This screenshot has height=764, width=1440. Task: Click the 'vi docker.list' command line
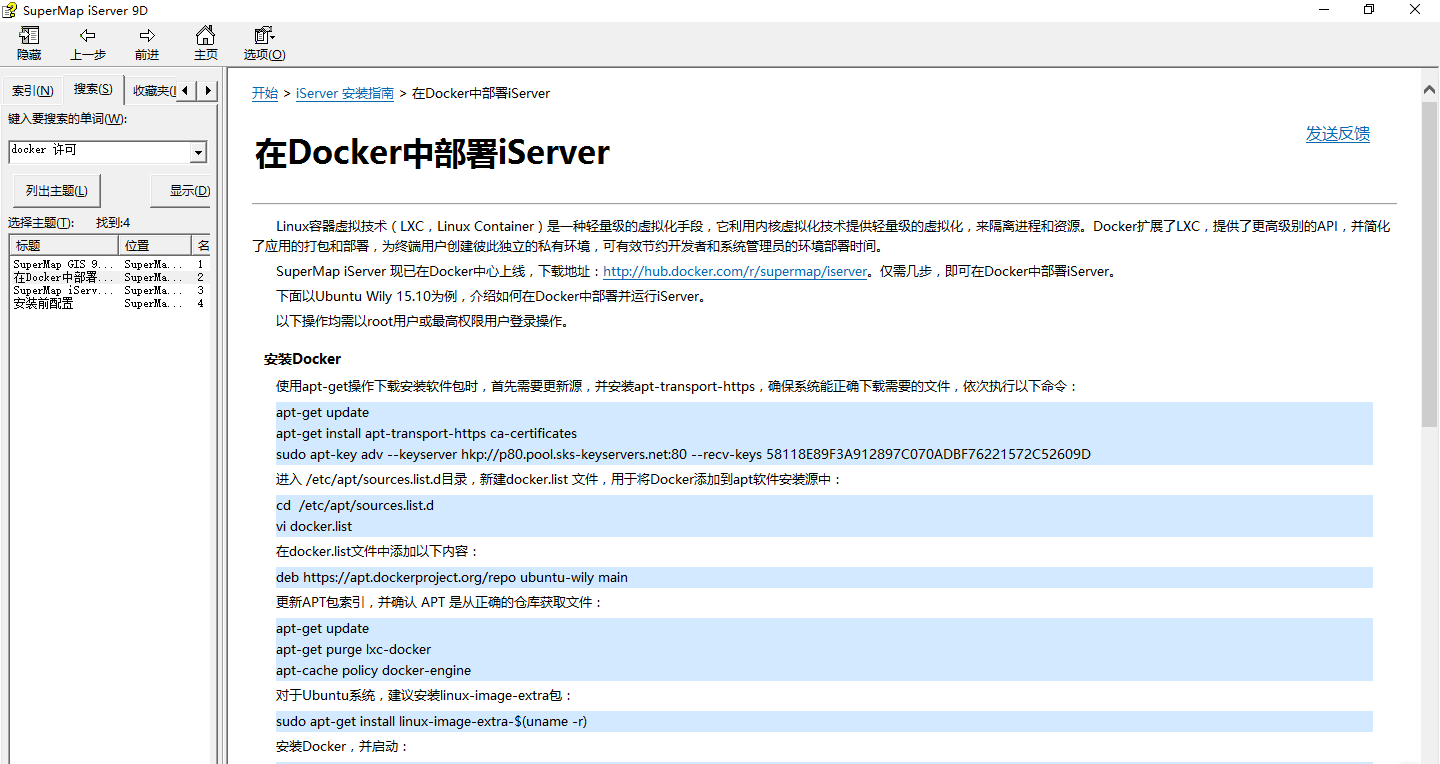(x=314, y=526)
